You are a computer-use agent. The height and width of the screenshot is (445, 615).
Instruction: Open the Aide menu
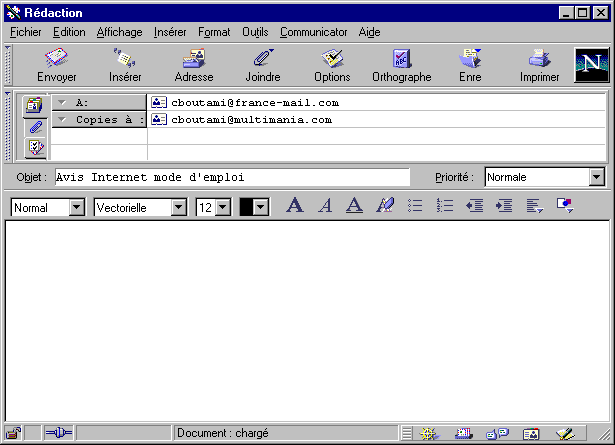[x=369, y=32]
